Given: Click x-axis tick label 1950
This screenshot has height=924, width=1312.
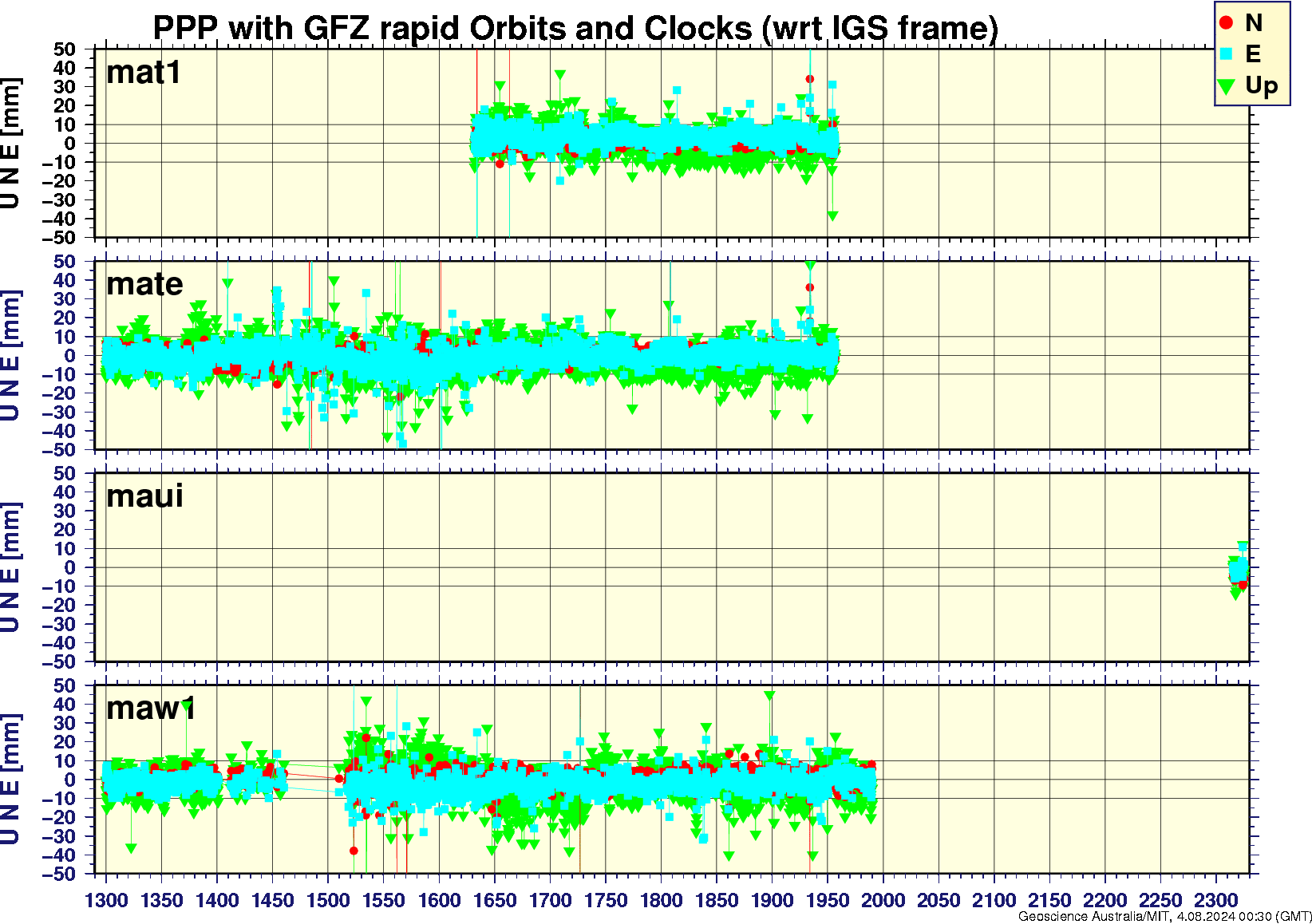Looking at the screenshot, I should coord(828,900).
